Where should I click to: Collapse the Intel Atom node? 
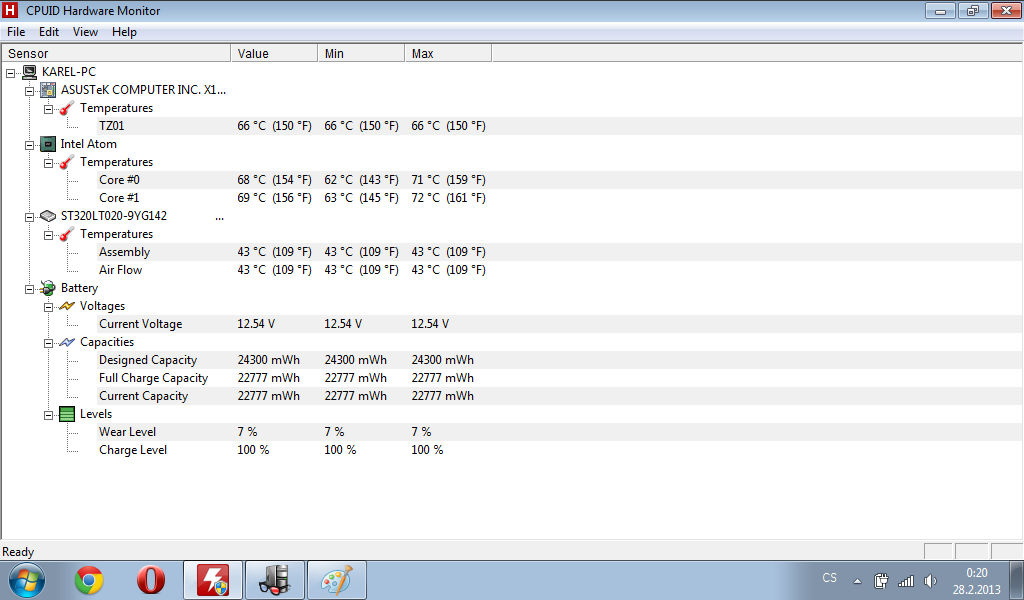pos(29,145)
